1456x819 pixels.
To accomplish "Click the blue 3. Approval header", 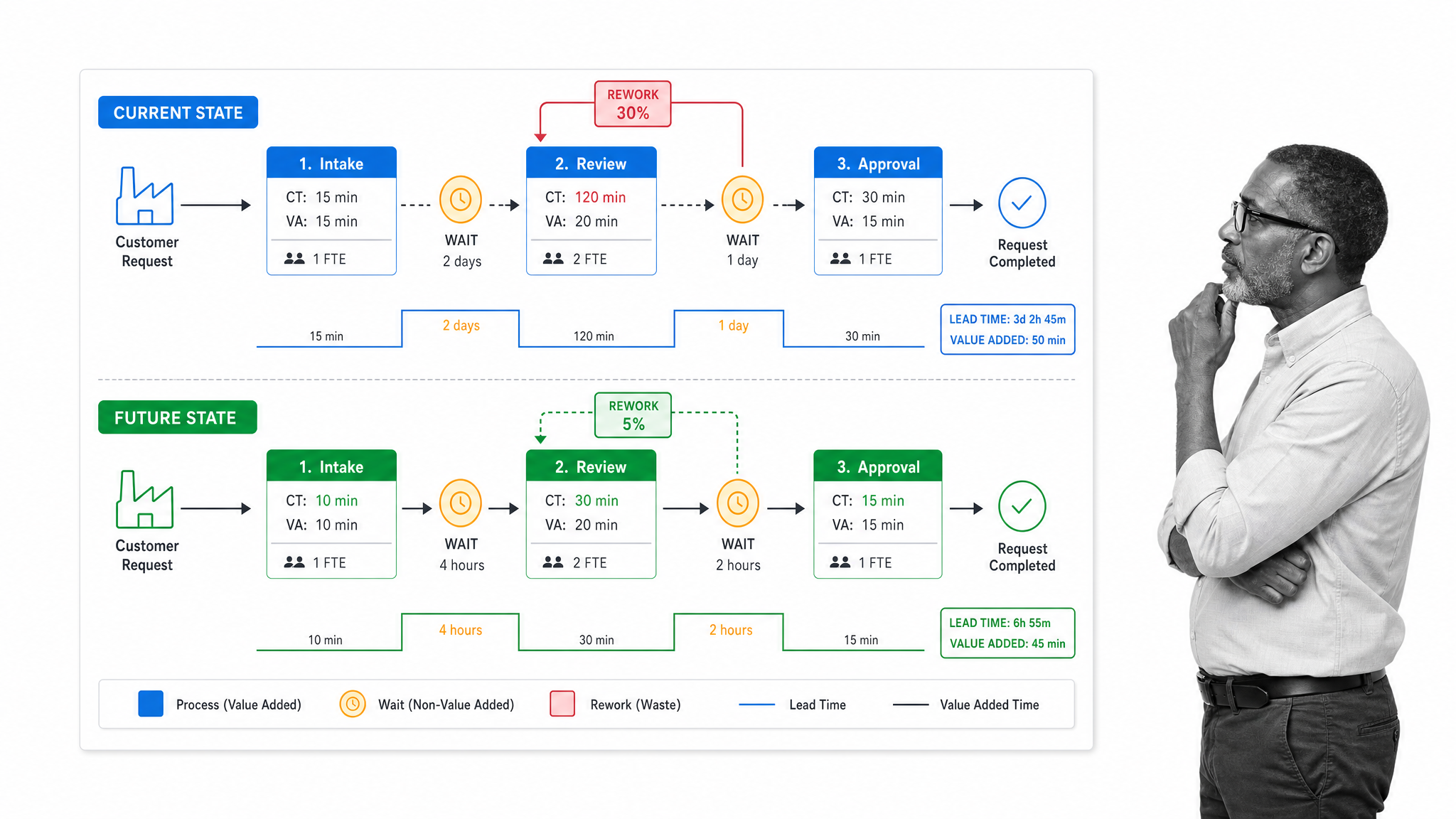I will tap(878, 163).
